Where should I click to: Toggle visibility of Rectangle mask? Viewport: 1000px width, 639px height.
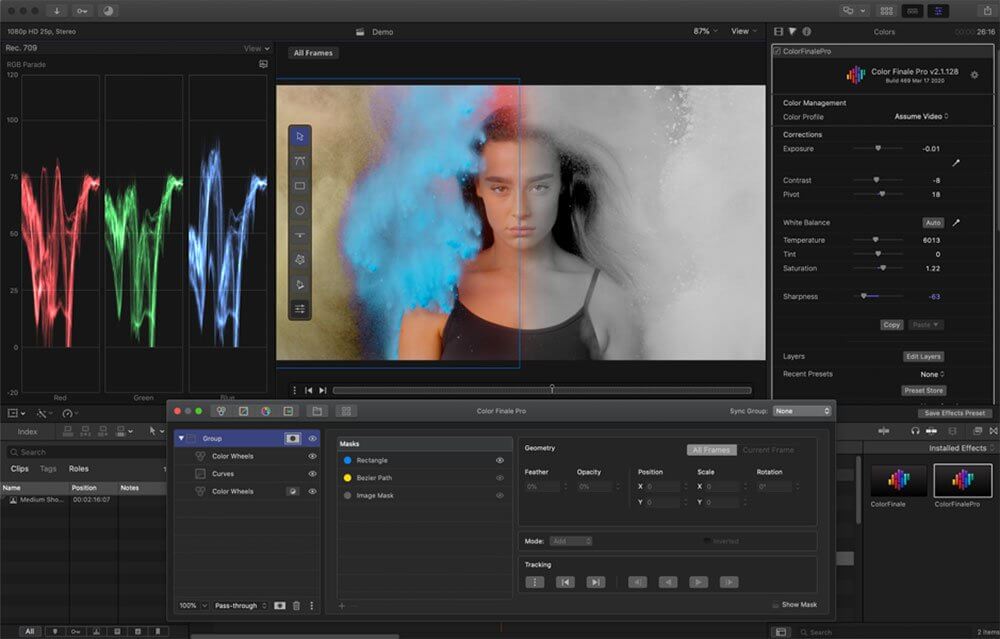499,460
